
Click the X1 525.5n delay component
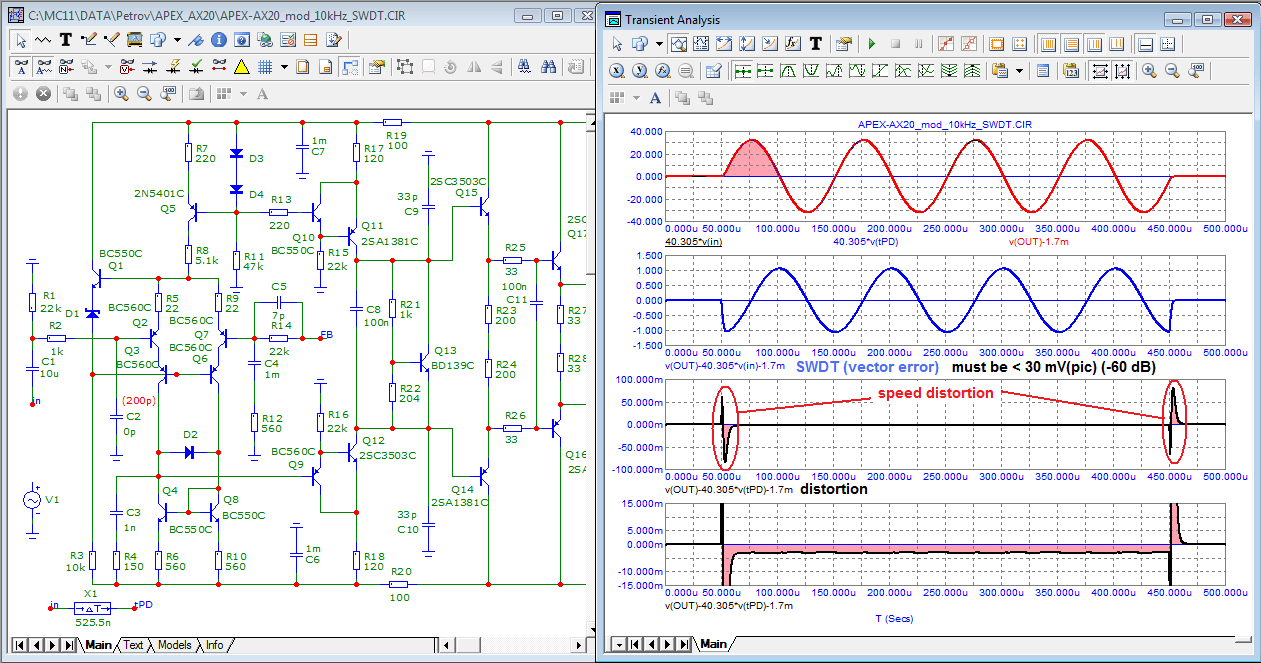click(x=91, y=607)
